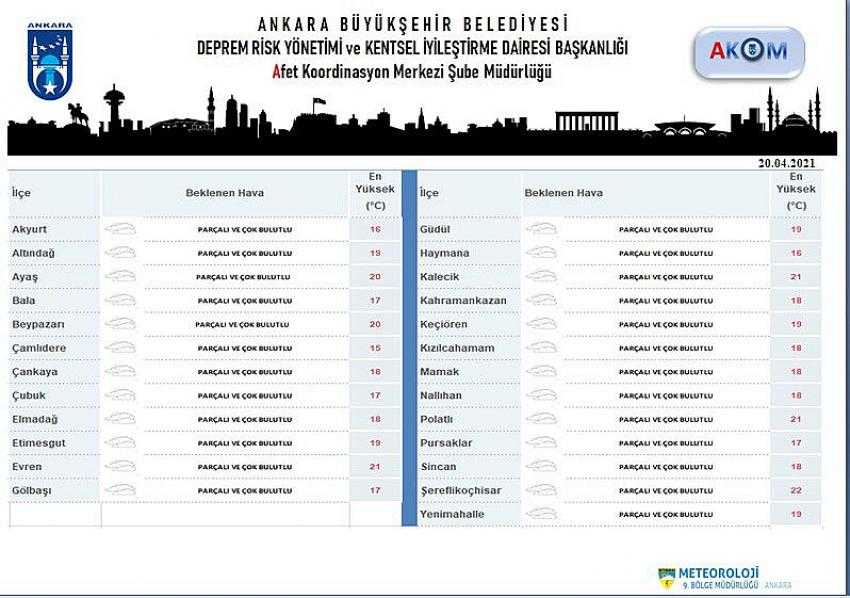Click the cloud icon next to Güdül
Screen dimensions: 850x598
[x=541, y=229]
